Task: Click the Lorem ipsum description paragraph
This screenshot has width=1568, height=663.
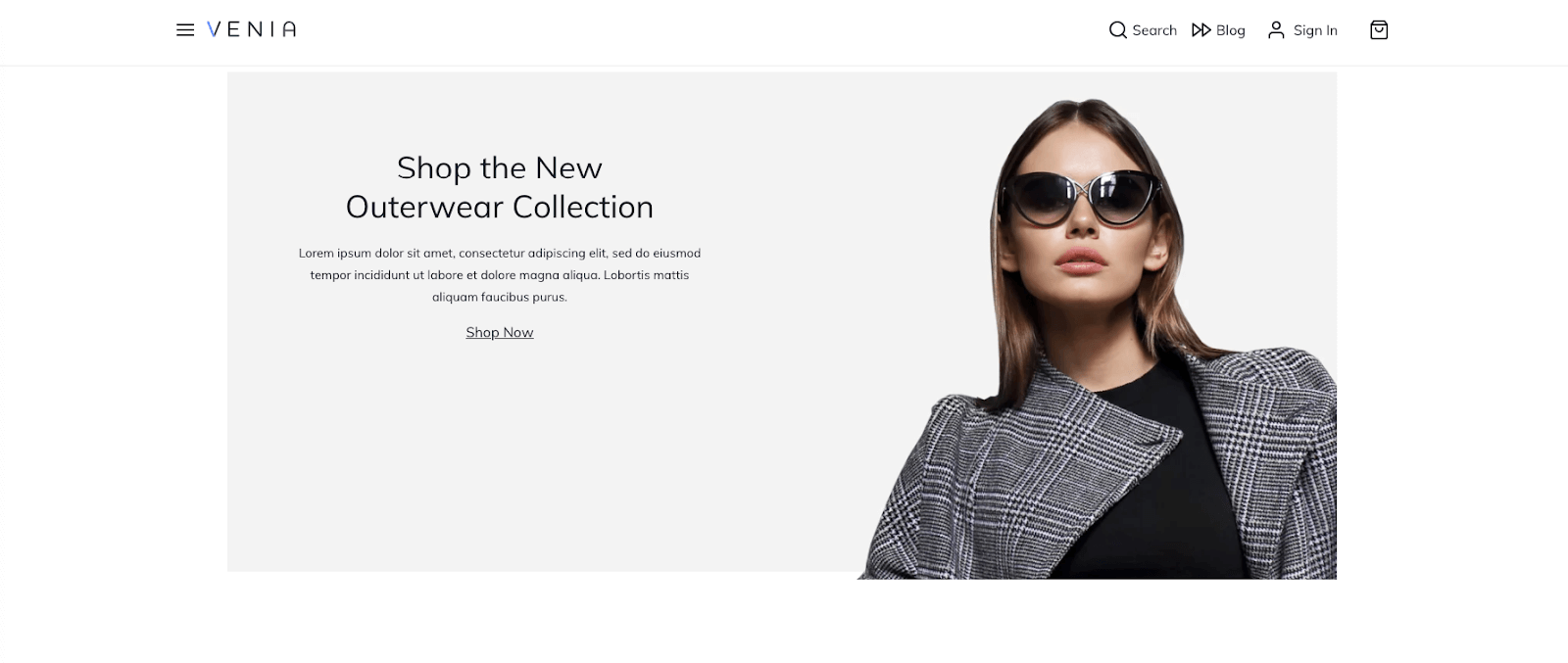Action: coord(500,275)
